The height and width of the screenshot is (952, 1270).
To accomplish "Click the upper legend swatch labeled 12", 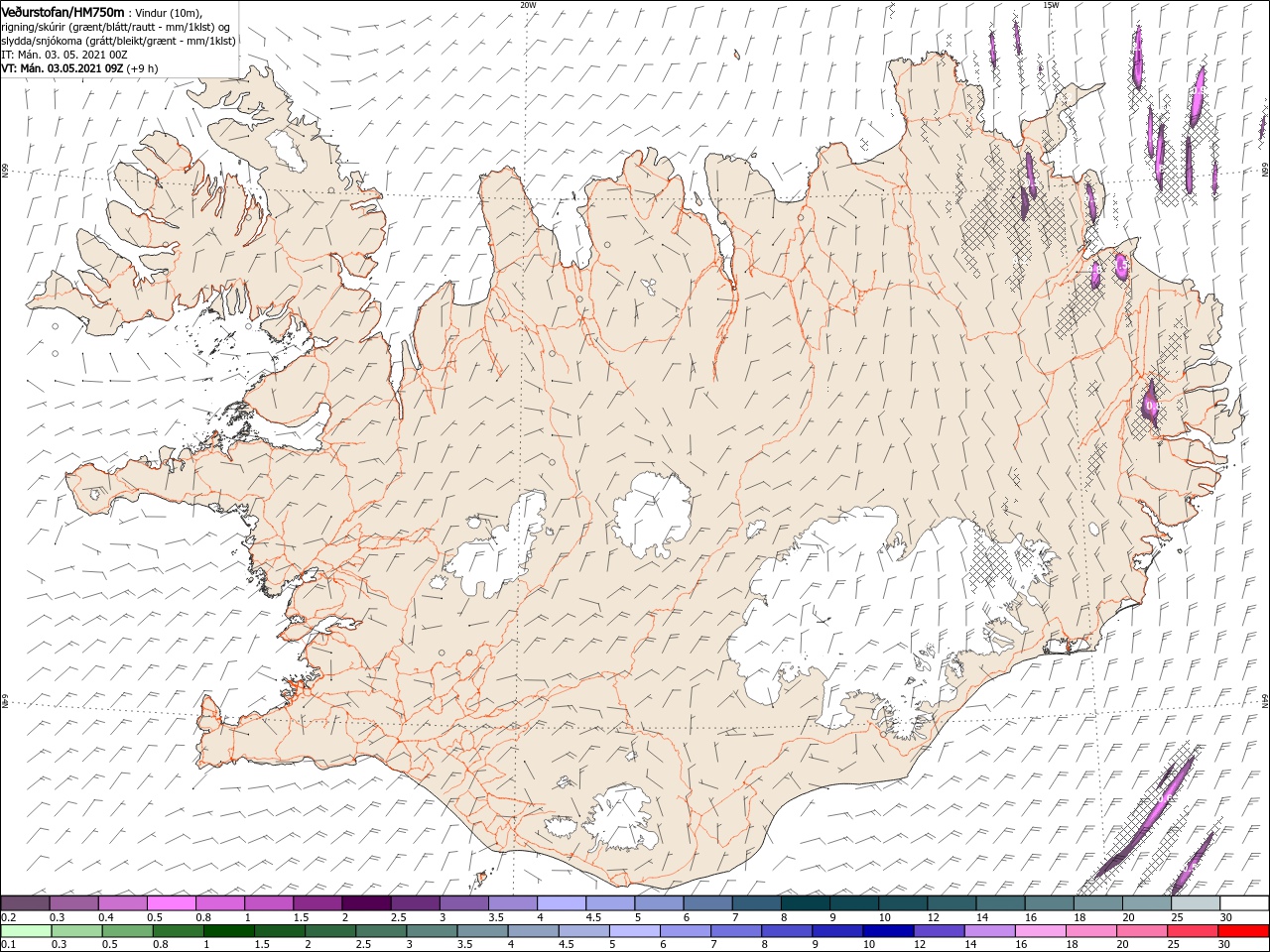I will click(x=952, y=903).
